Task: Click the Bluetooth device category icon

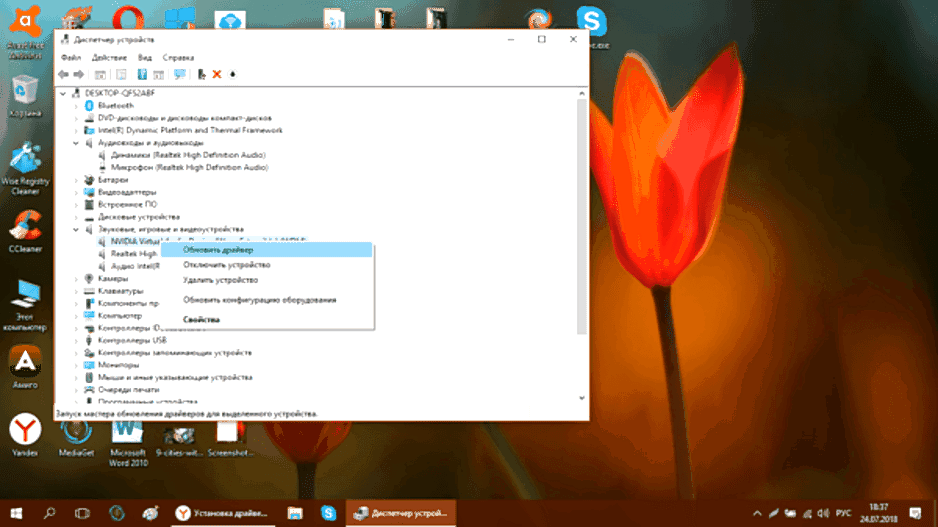Action: point(89,105)
